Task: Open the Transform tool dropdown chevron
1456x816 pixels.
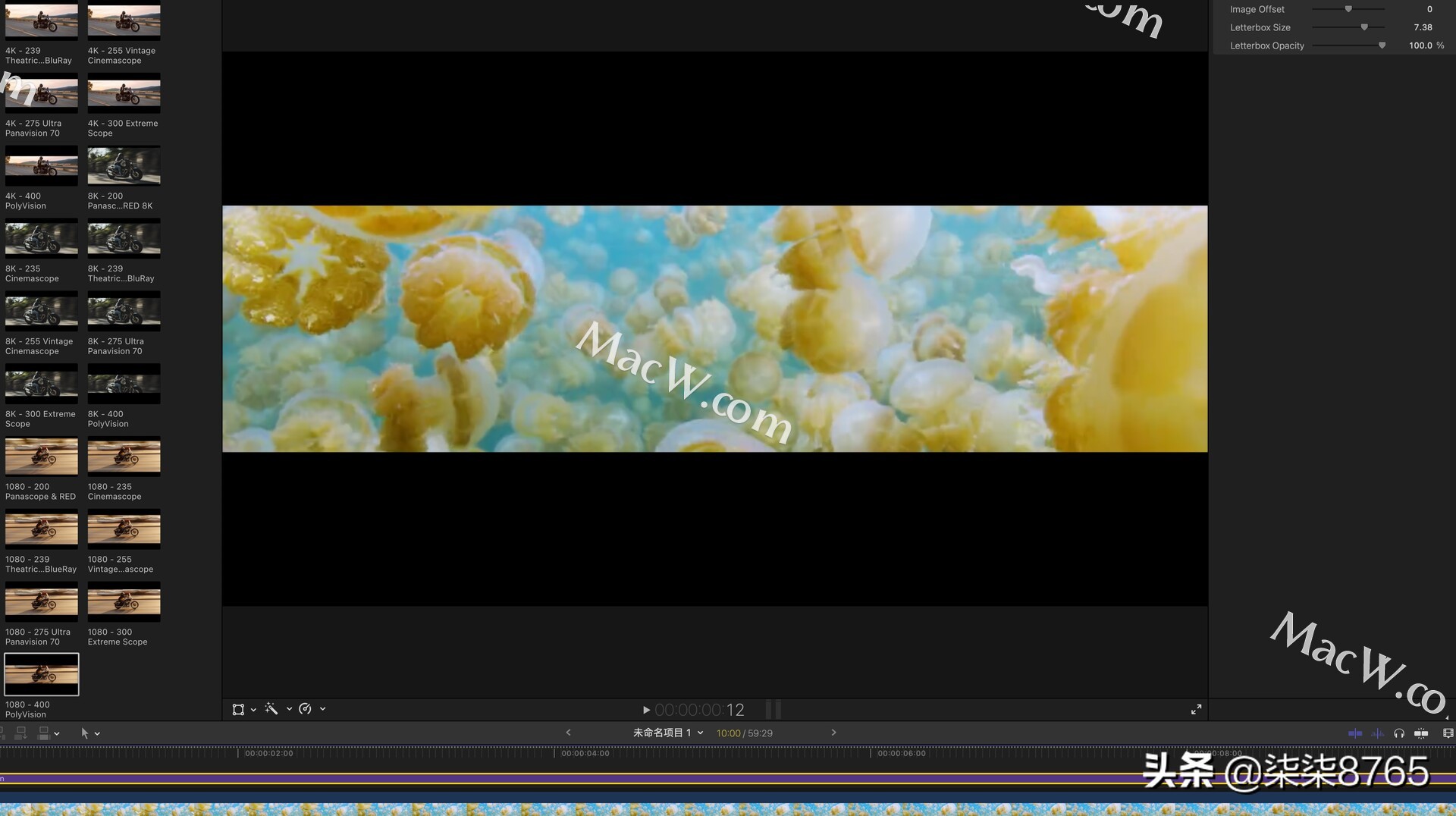Action: coord(253,709)
